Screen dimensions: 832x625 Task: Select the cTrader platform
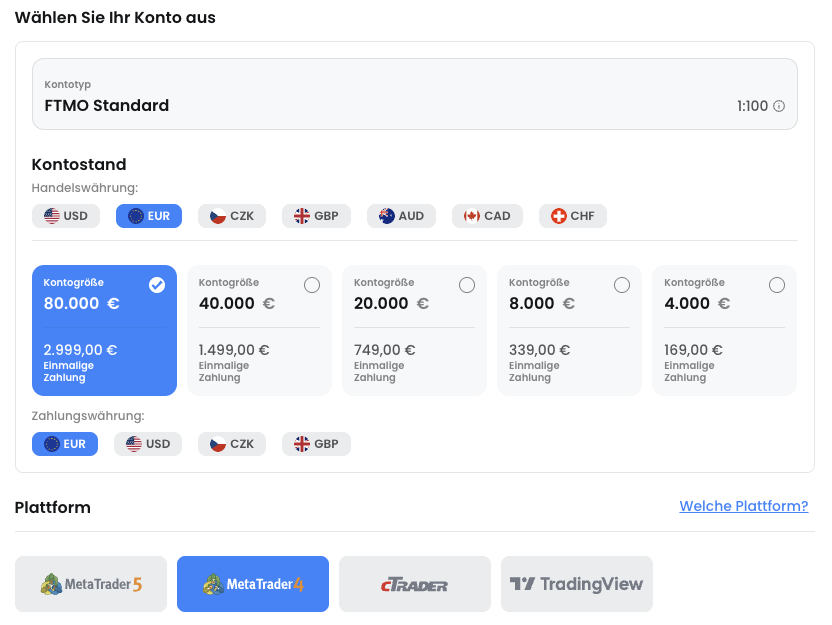click(x=415, y=584)
